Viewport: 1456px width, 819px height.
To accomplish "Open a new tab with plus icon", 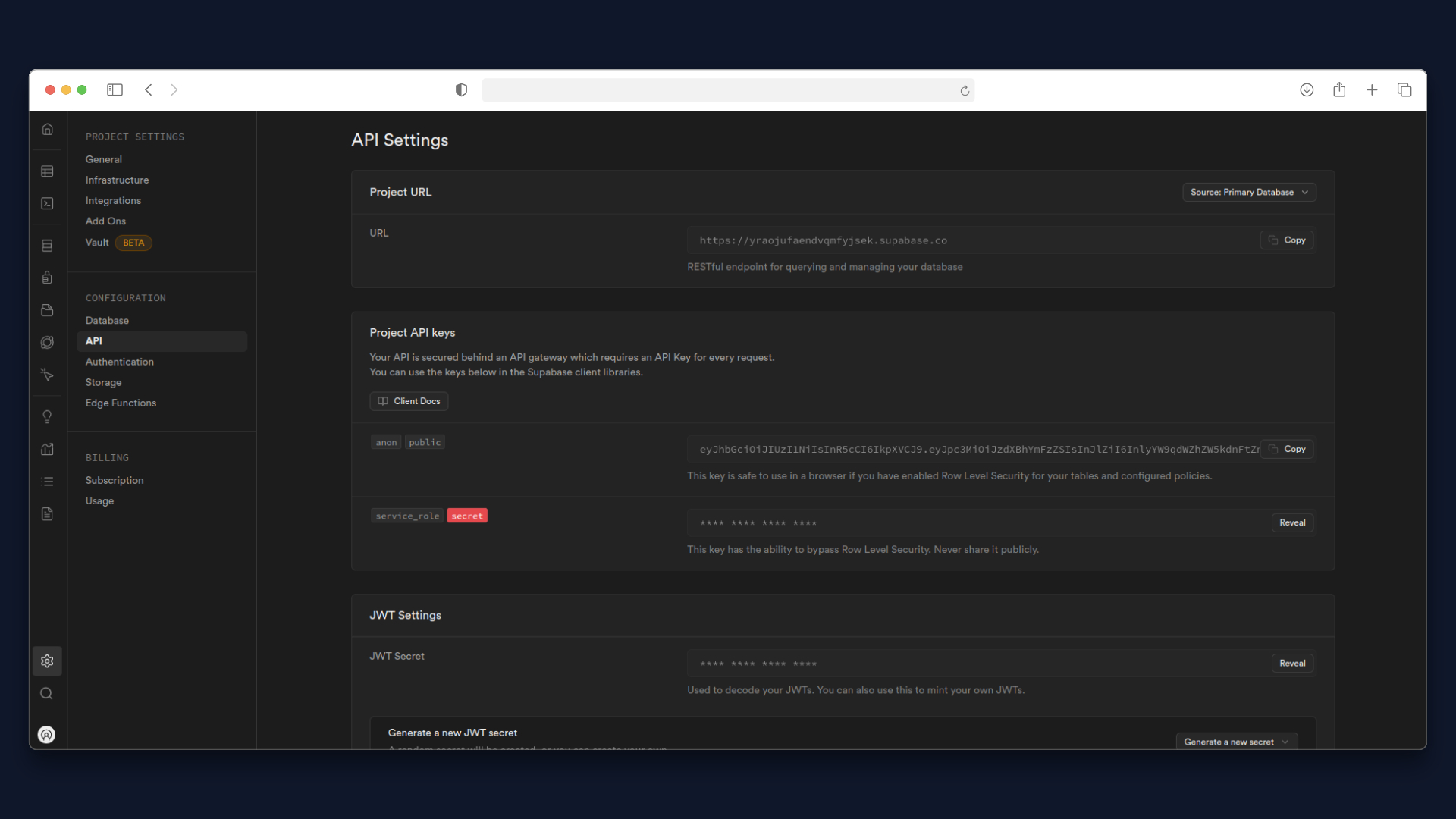I will coord(1372,90).
